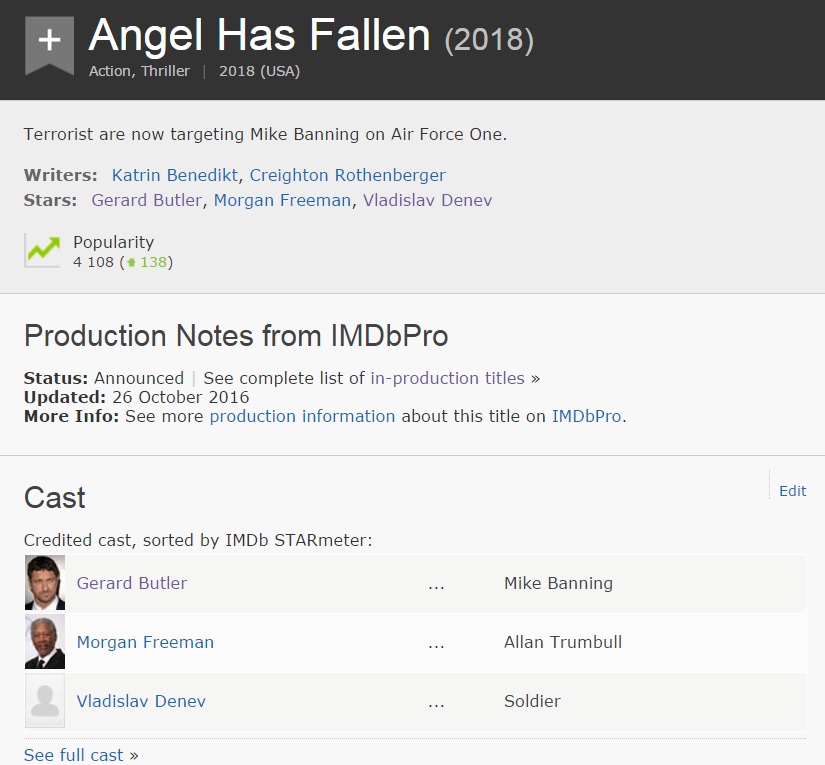
Task: Click the Angel Has Fallen title heading
Action: (259, 36)
